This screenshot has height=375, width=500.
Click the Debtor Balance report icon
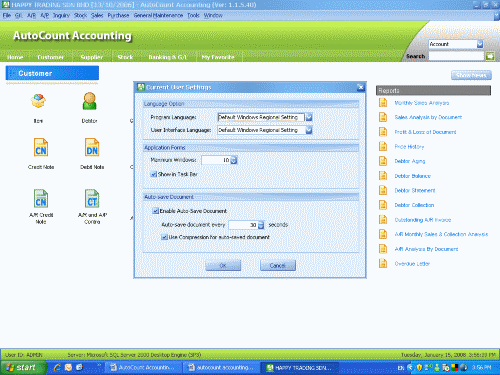pyautogui.click(x=383, y=176)
